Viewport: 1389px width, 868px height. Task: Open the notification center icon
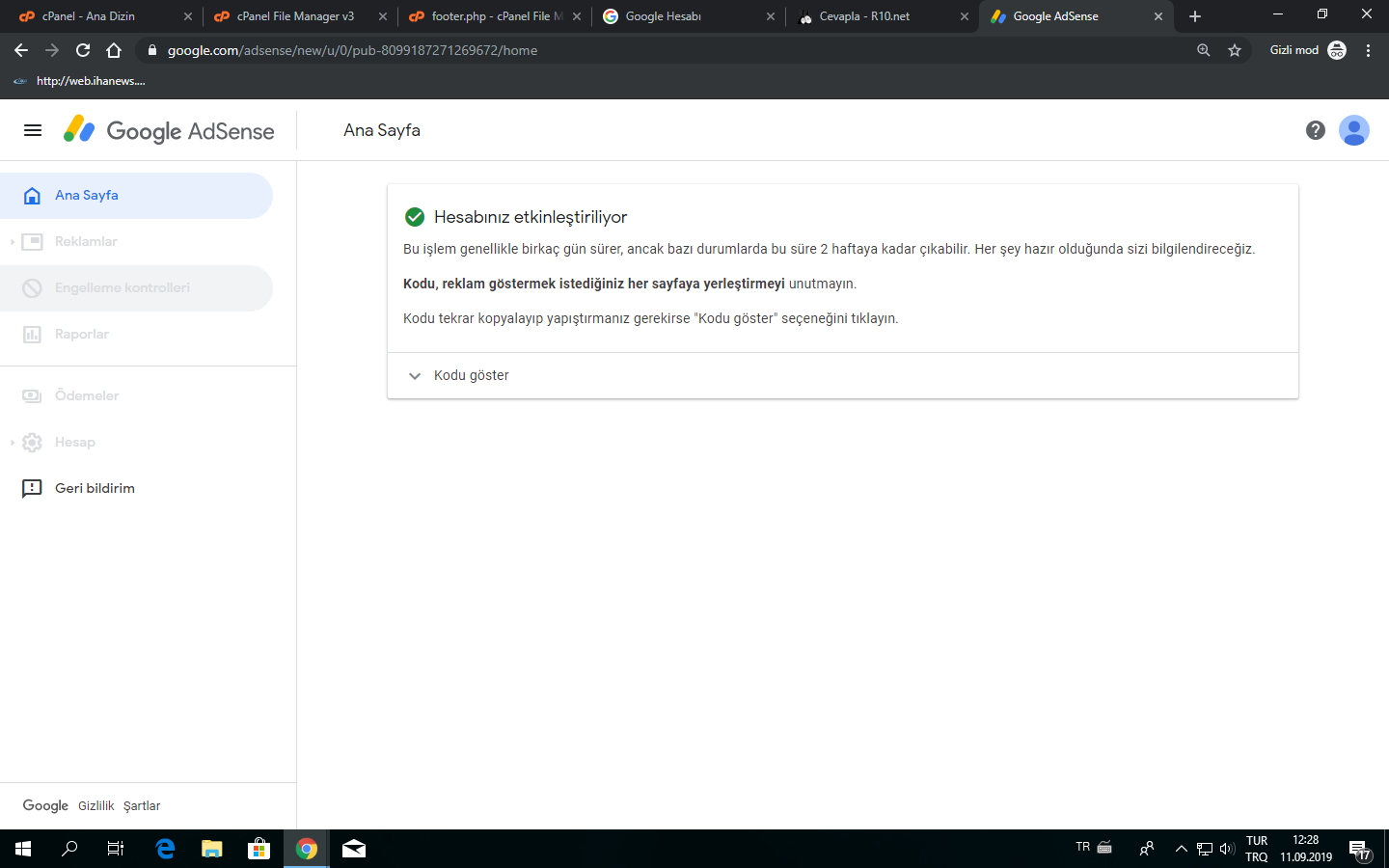tap(1360, 850)
